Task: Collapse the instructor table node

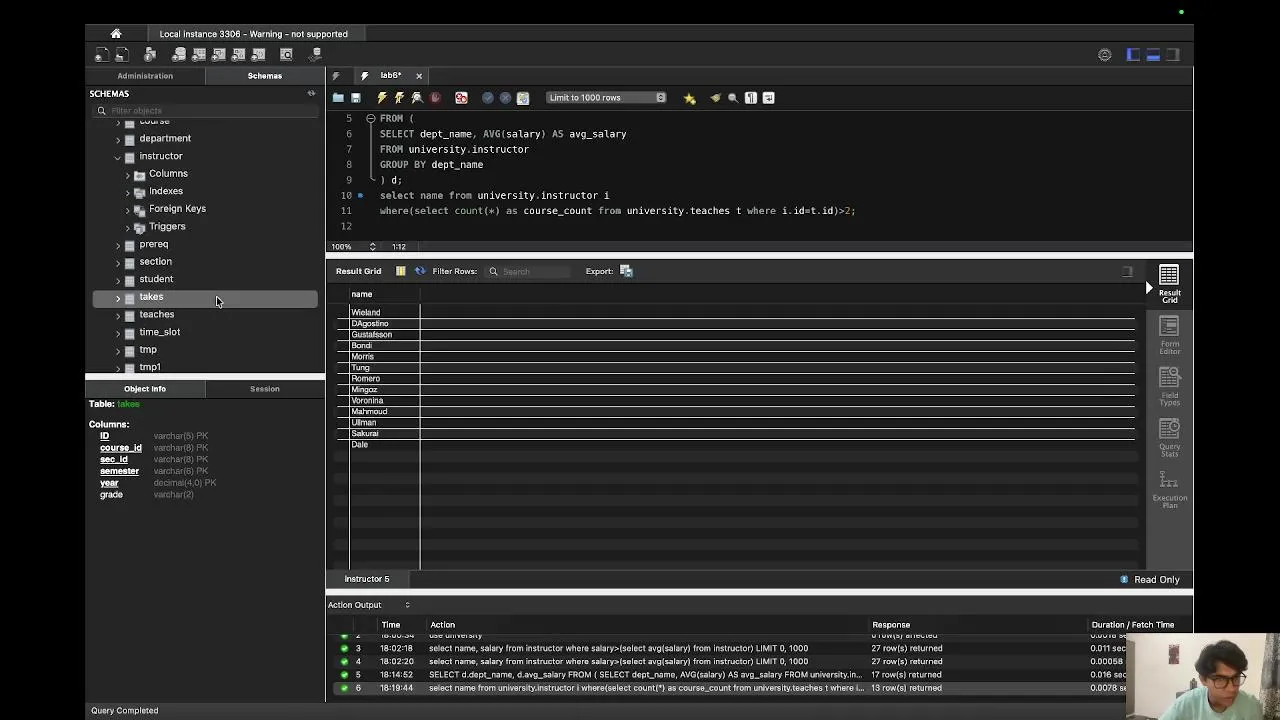Action: click(118, 157)
